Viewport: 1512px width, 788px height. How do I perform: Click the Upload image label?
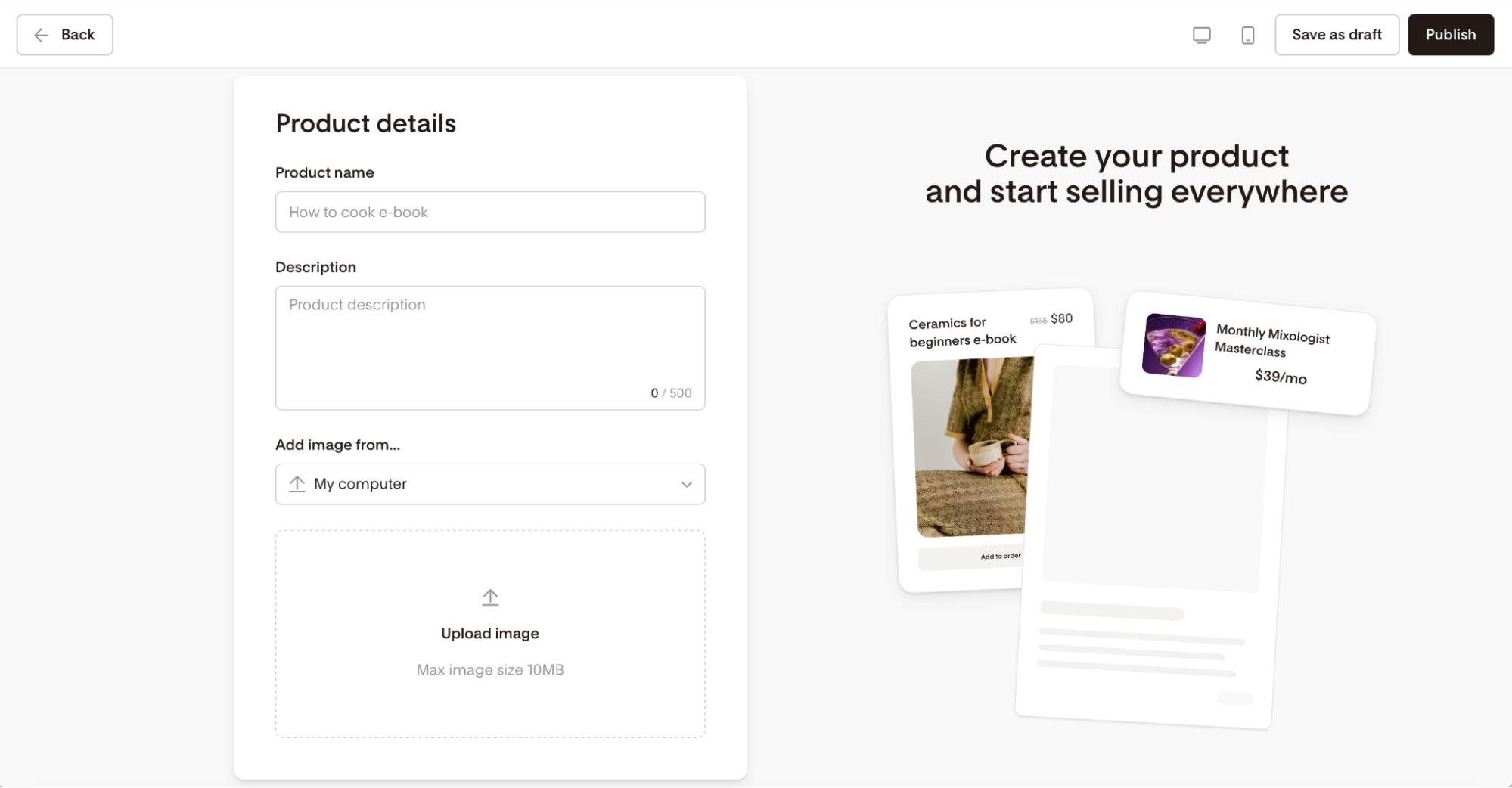coord(490,634)
